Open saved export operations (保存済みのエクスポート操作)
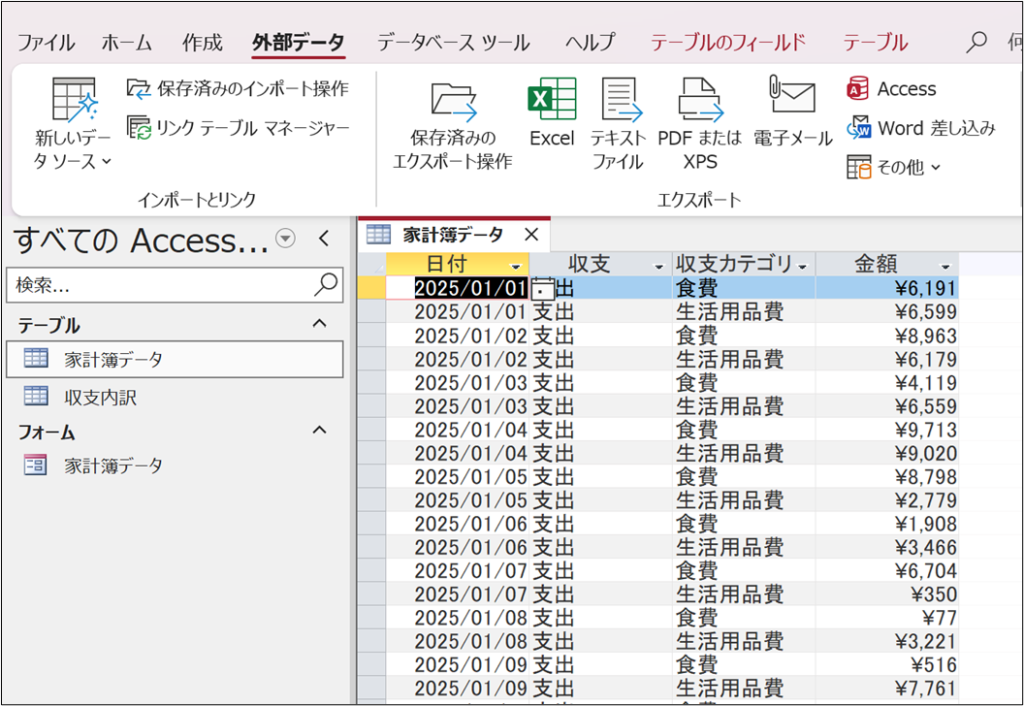Image resolution: width=1024 pixels, height=706 pixels. pyautogui.click(x=461, y=122)
